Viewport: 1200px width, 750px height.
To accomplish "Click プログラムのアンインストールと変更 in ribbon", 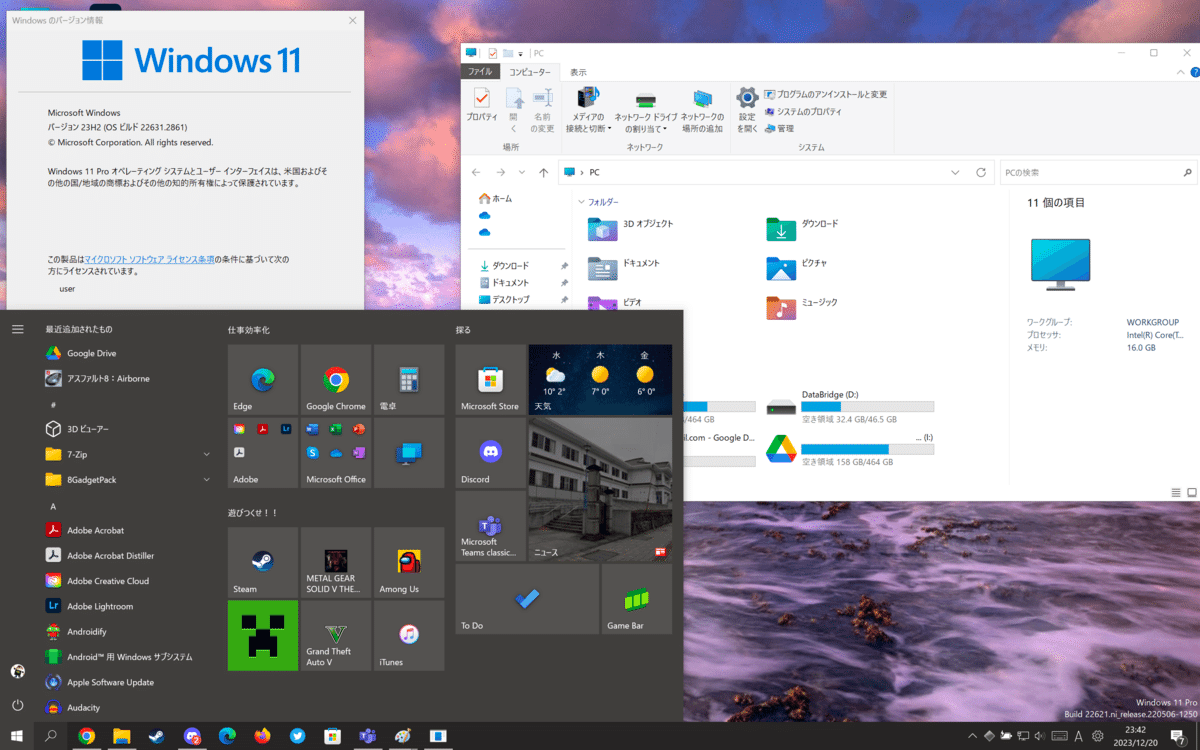I will pos(825,94).
